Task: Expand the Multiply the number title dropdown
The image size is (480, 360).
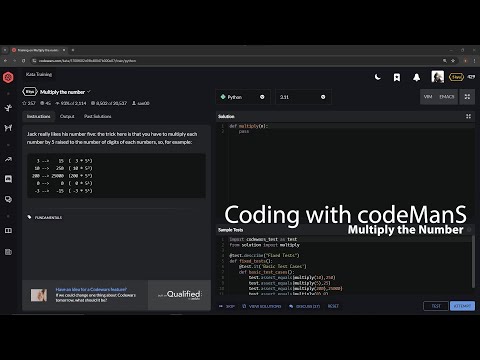Action: (89, 92)
